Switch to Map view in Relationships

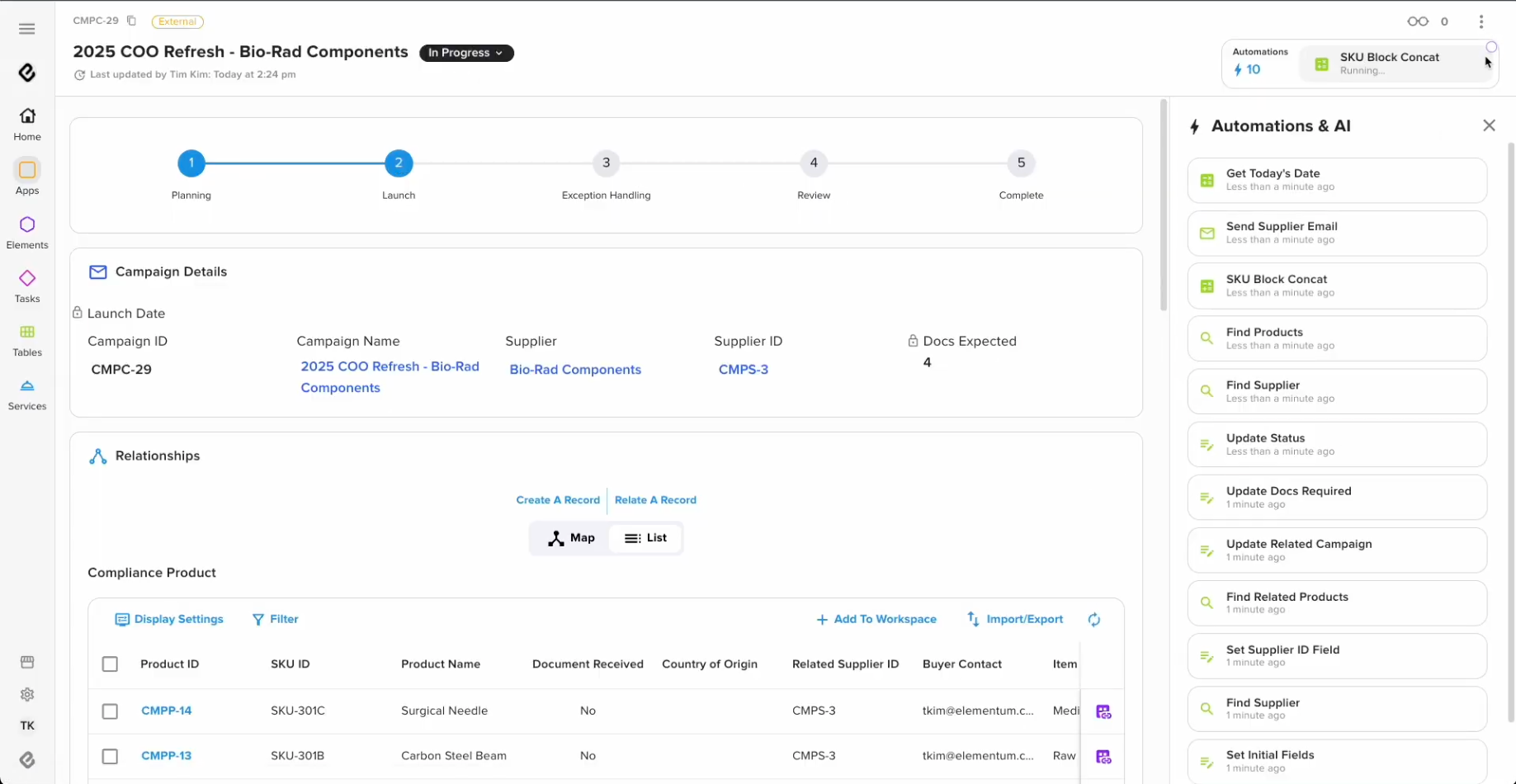pos(570,538)
